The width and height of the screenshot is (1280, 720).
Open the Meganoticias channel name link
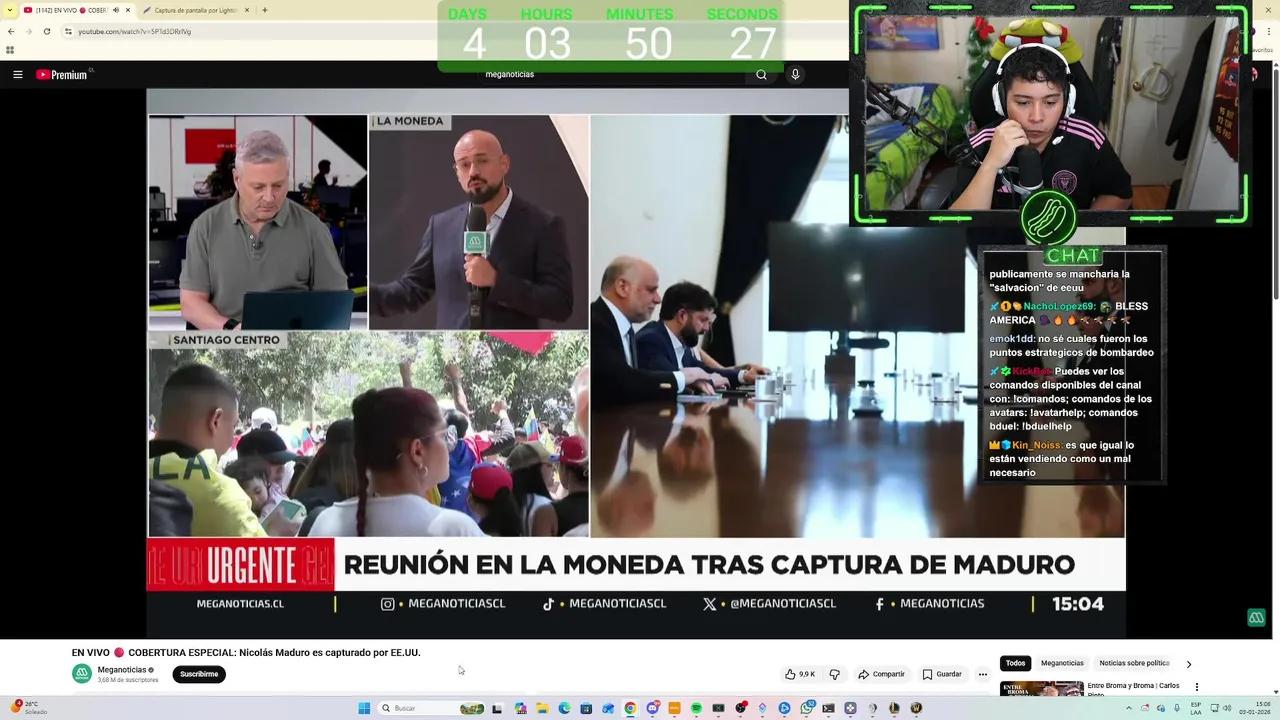pos(122,670)
